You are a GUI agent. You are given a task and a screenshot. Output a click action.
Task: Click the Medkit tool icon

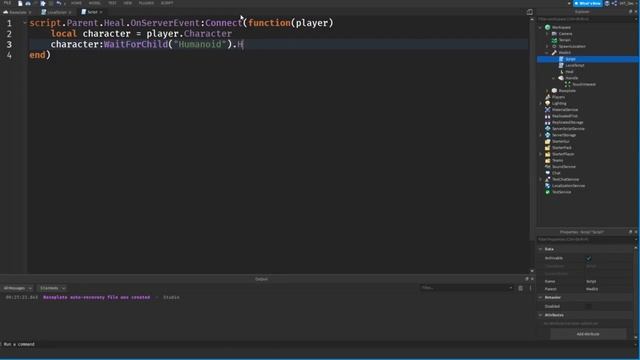[x=554, y=53]
